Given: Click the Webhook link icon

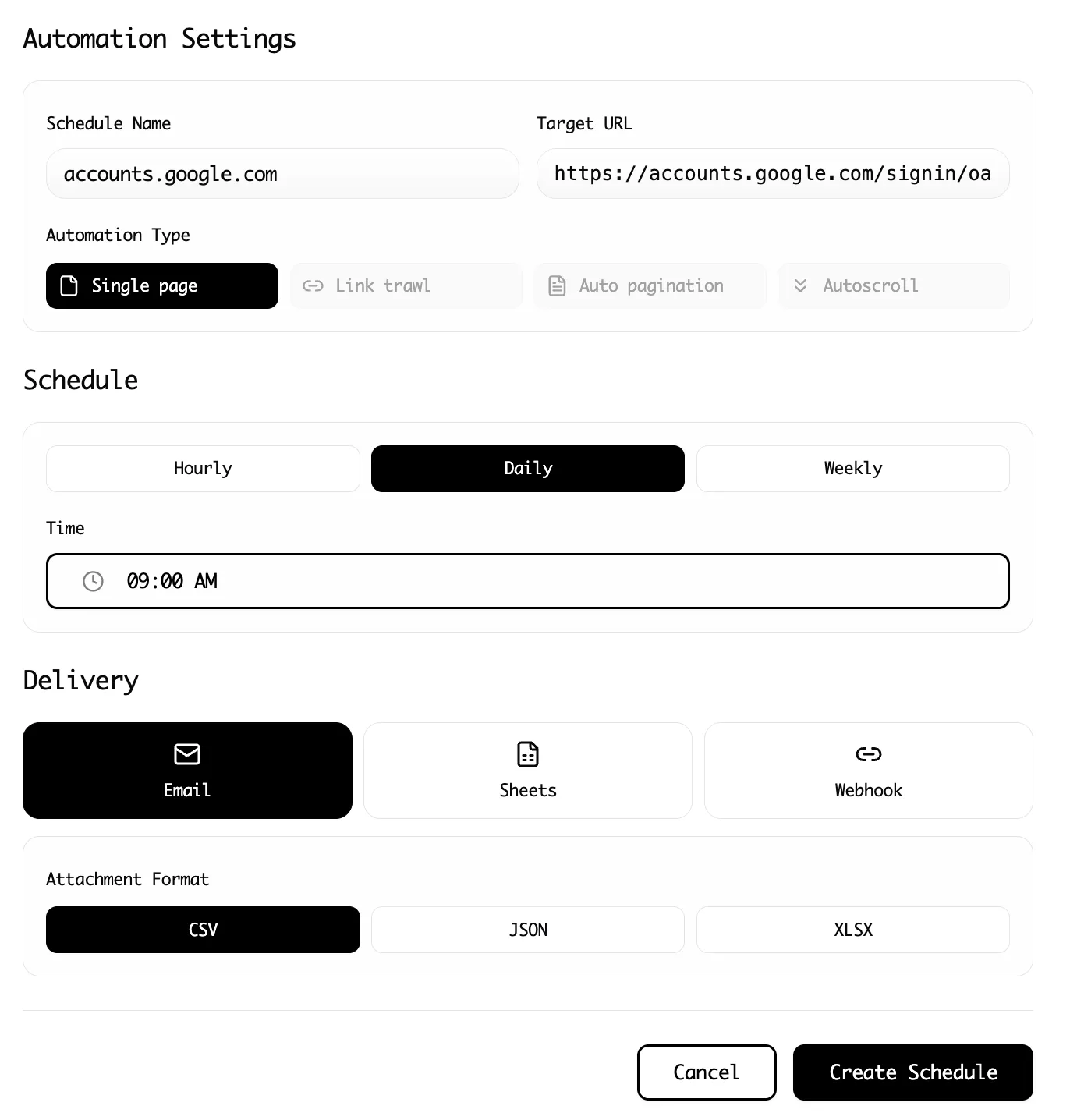Looking at the screenshot, I should (868, 754).
